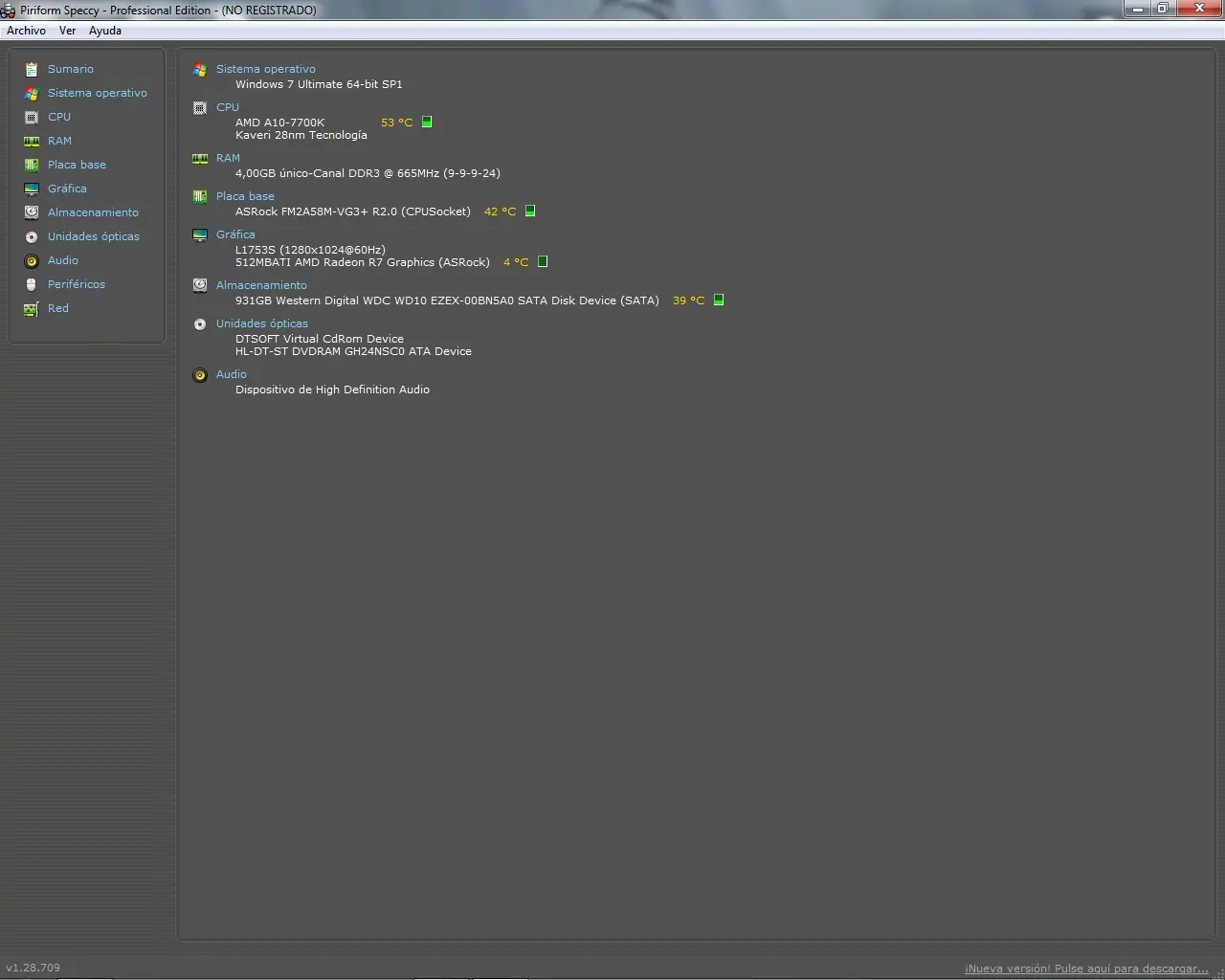Click the CPU heading link in summary
The height and width of the screenshot is (980, 1225).
(228, 107)
